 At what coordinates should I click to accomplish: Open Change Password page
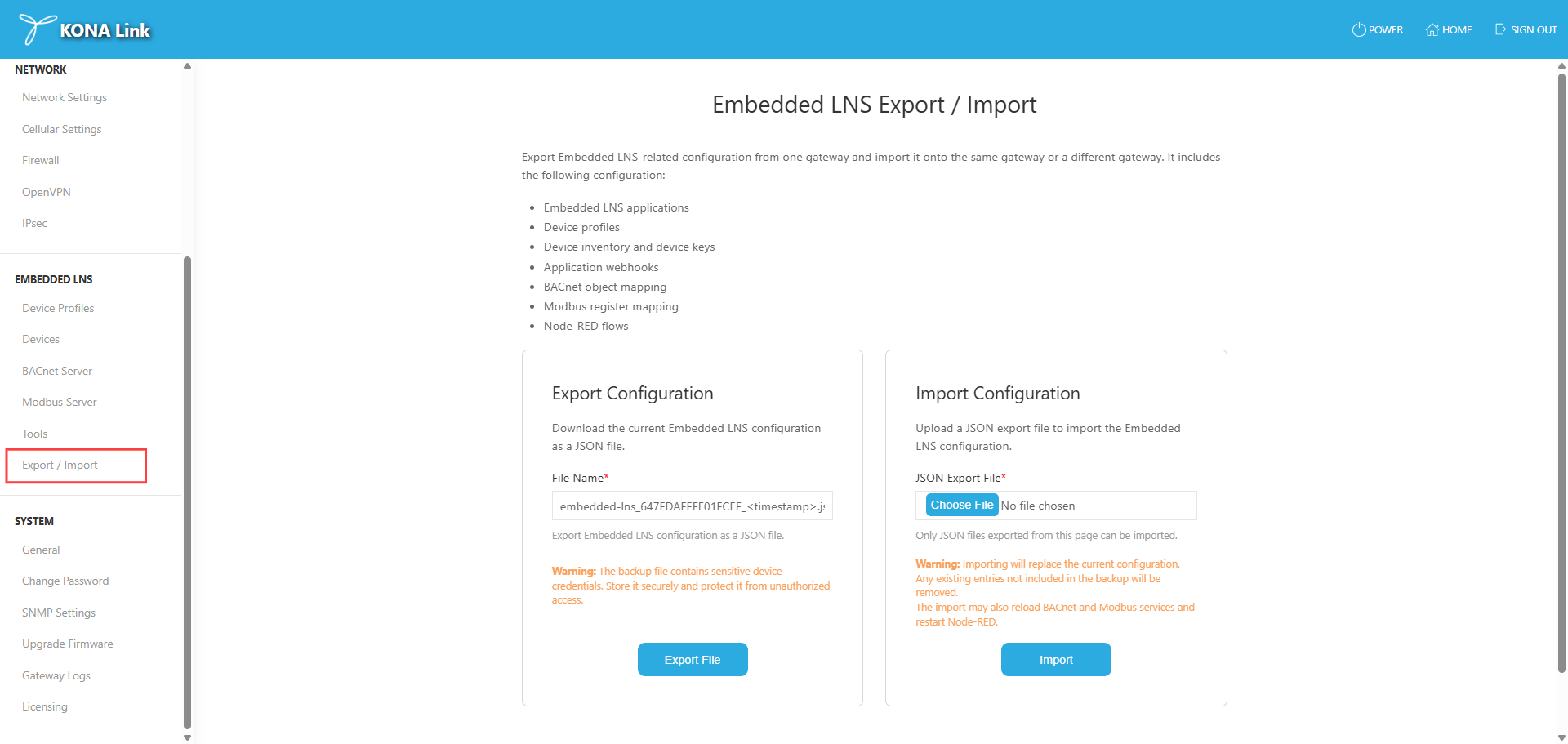(x=65, y=581)
